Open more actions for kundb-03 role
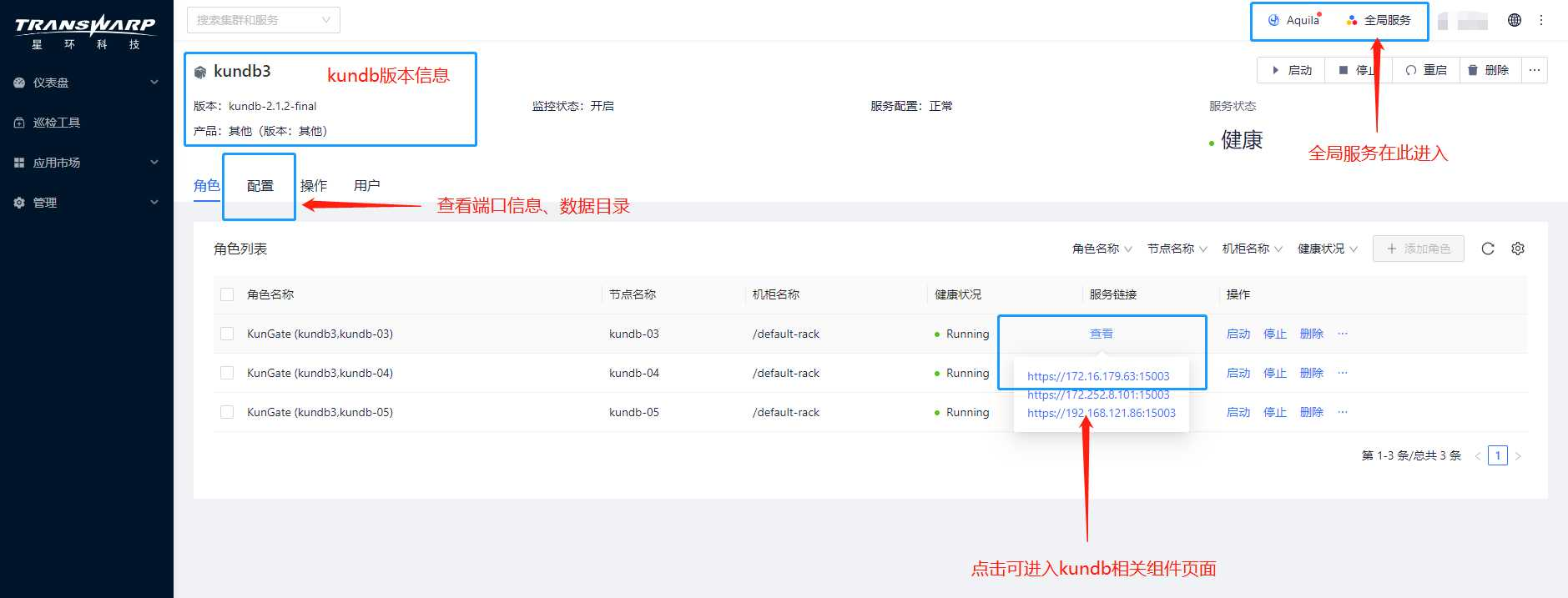This screenshot has height=598, width=1568. (x=1343, y=334)
